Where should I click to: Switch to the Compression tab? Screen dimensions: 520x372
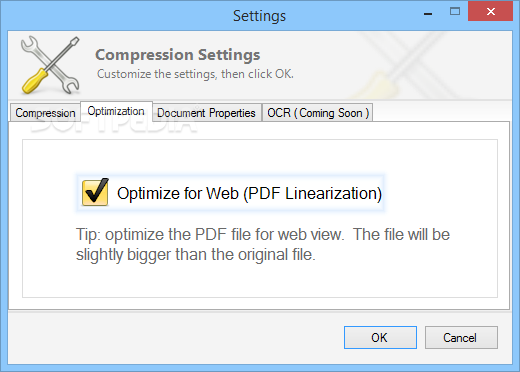[x=45, y=113]
